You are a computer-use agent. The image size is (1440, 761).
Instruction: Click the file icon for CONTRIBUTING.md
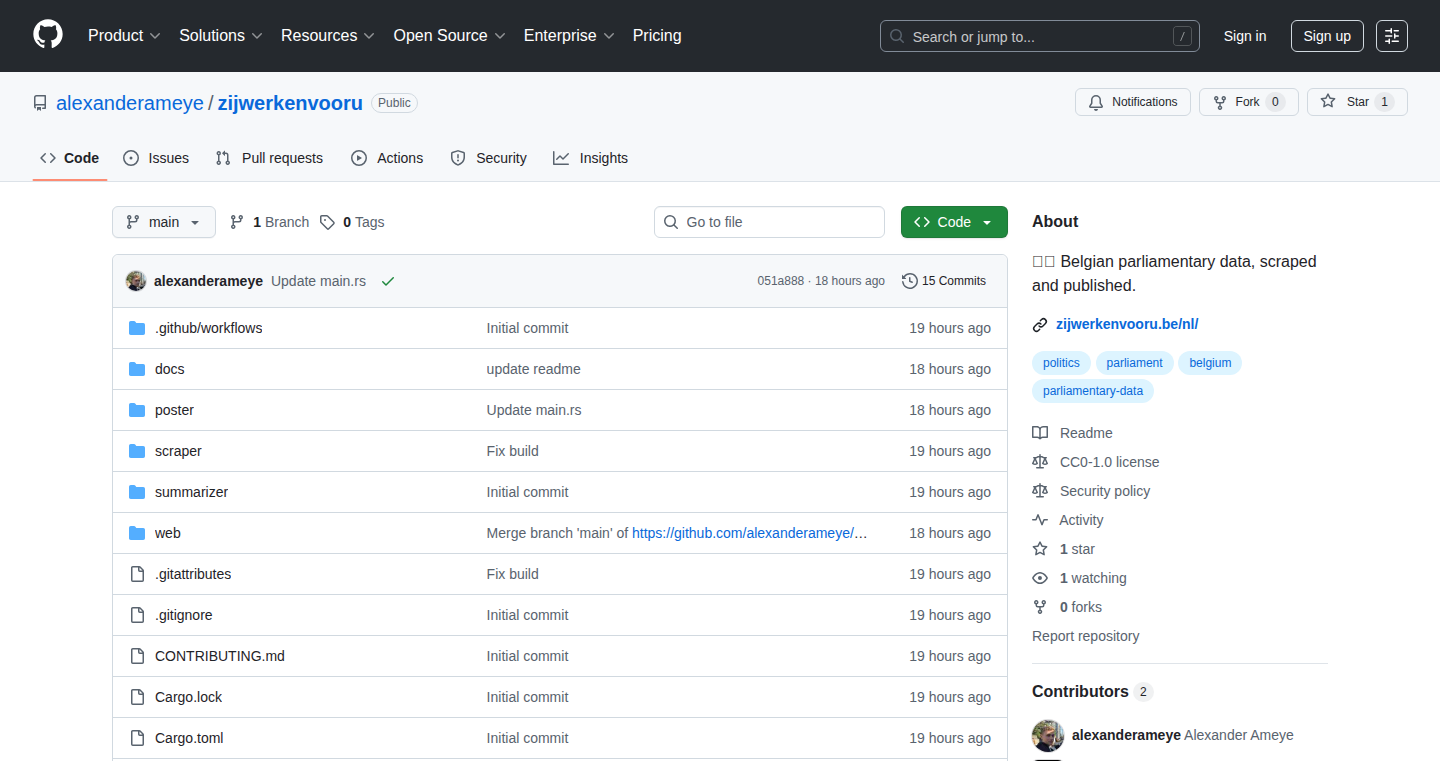tap(137, 656)
